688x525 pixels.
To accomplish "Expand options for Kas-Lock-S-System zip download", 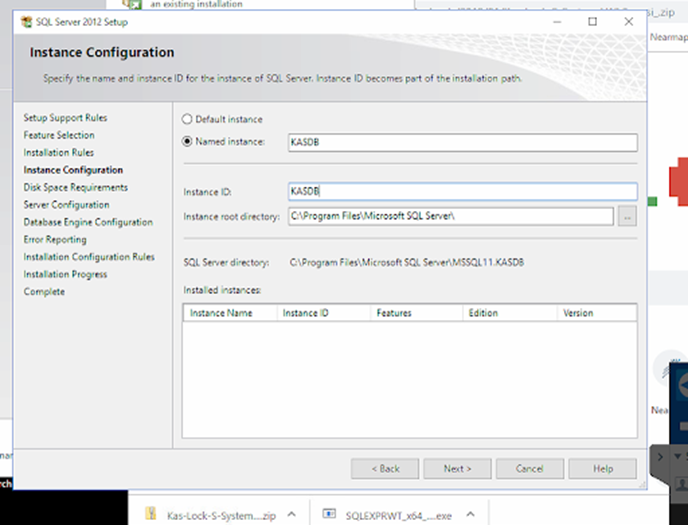I will pos(291,514).
